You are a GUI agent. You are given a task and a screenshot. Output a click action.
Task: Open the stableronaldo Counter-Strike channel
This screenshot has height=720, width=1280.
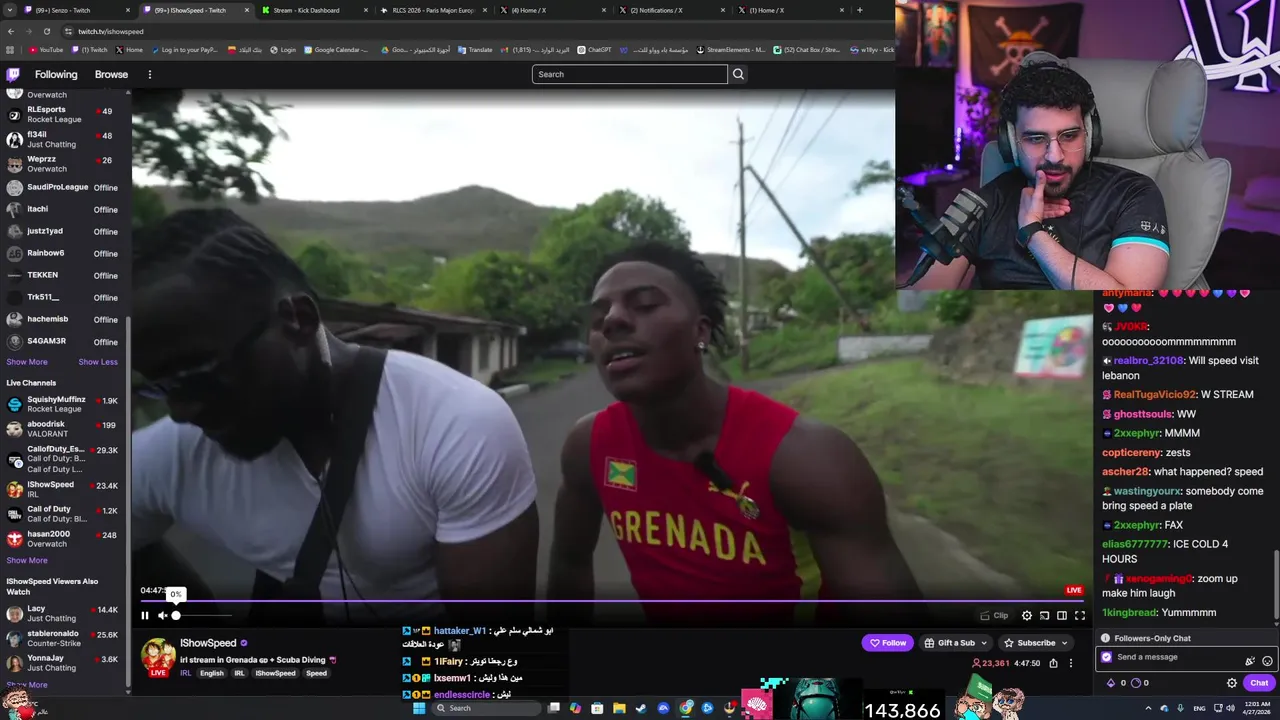pyautogui.click(x=62, y=638)
